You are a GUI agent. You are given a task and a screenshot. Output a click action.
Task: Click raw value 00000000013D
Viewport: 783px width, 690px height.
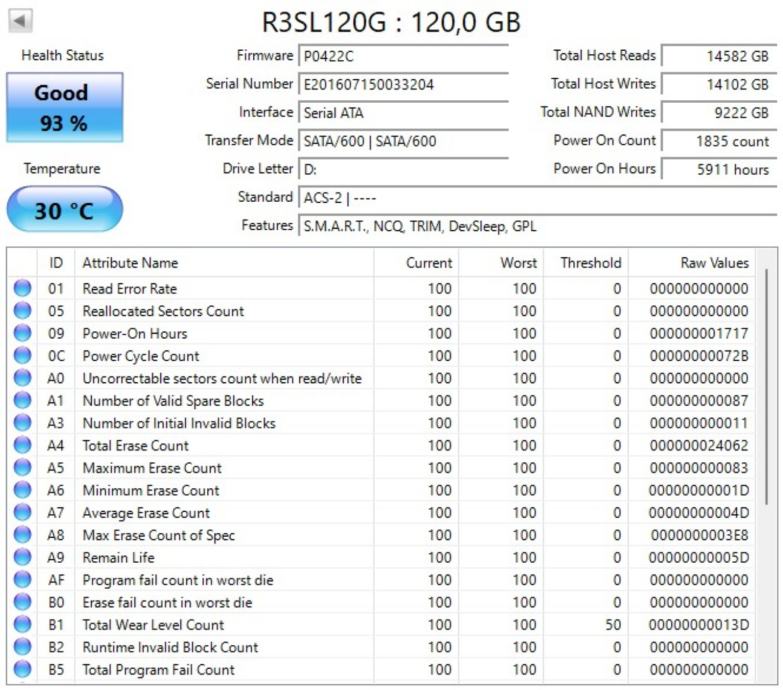tap(699, 625)
